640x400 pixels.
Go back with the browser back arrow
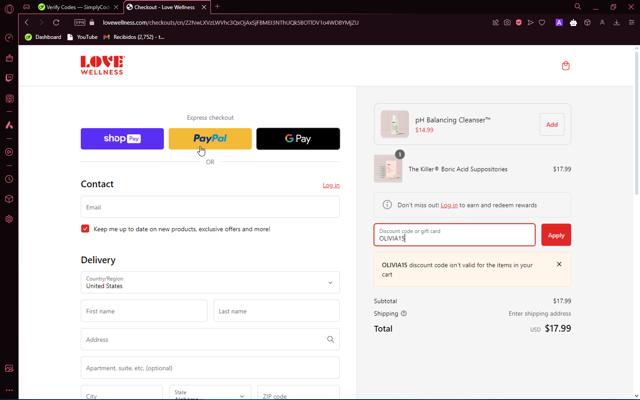27,22
